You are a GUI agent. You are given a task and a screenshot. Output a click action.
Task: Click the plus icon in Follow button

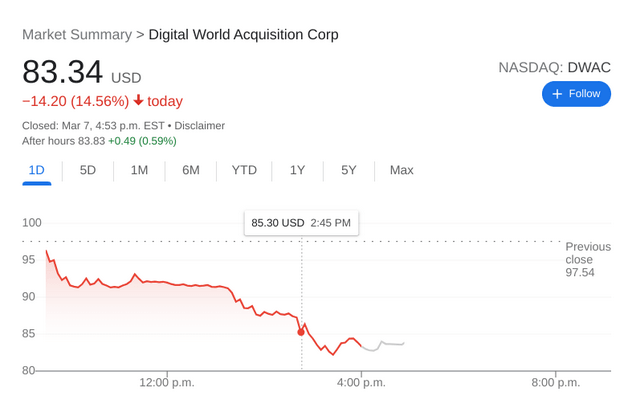(558, 94)
